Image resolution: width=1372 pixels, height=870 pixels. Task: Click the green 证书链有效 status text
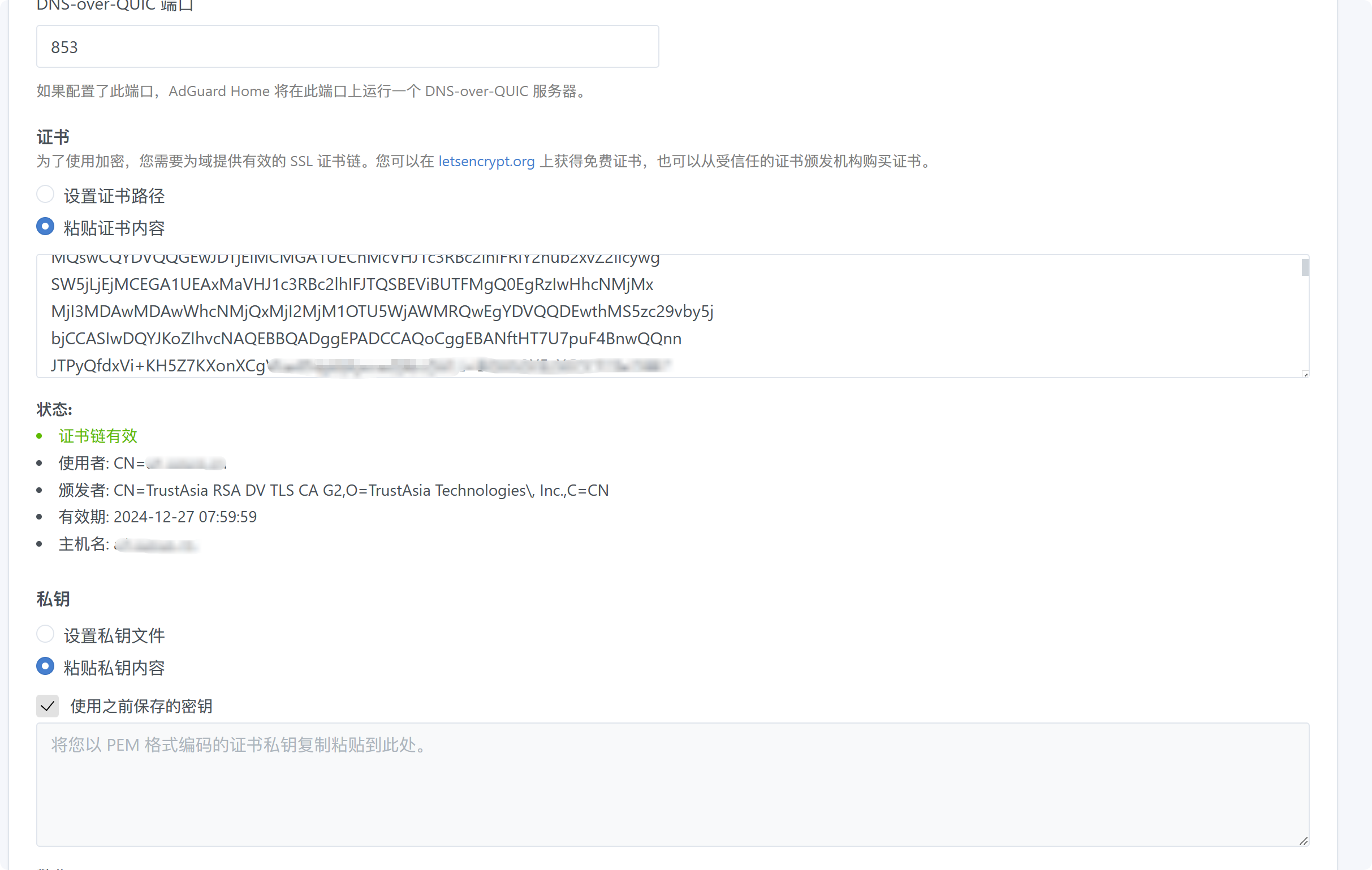click(x=97, y=436)
